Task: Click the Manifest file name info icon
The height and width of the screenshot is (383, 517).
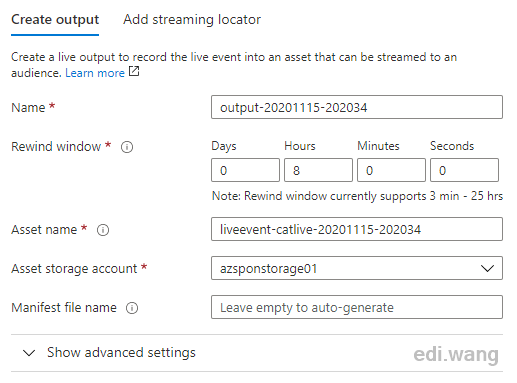Action: point(132,308)
